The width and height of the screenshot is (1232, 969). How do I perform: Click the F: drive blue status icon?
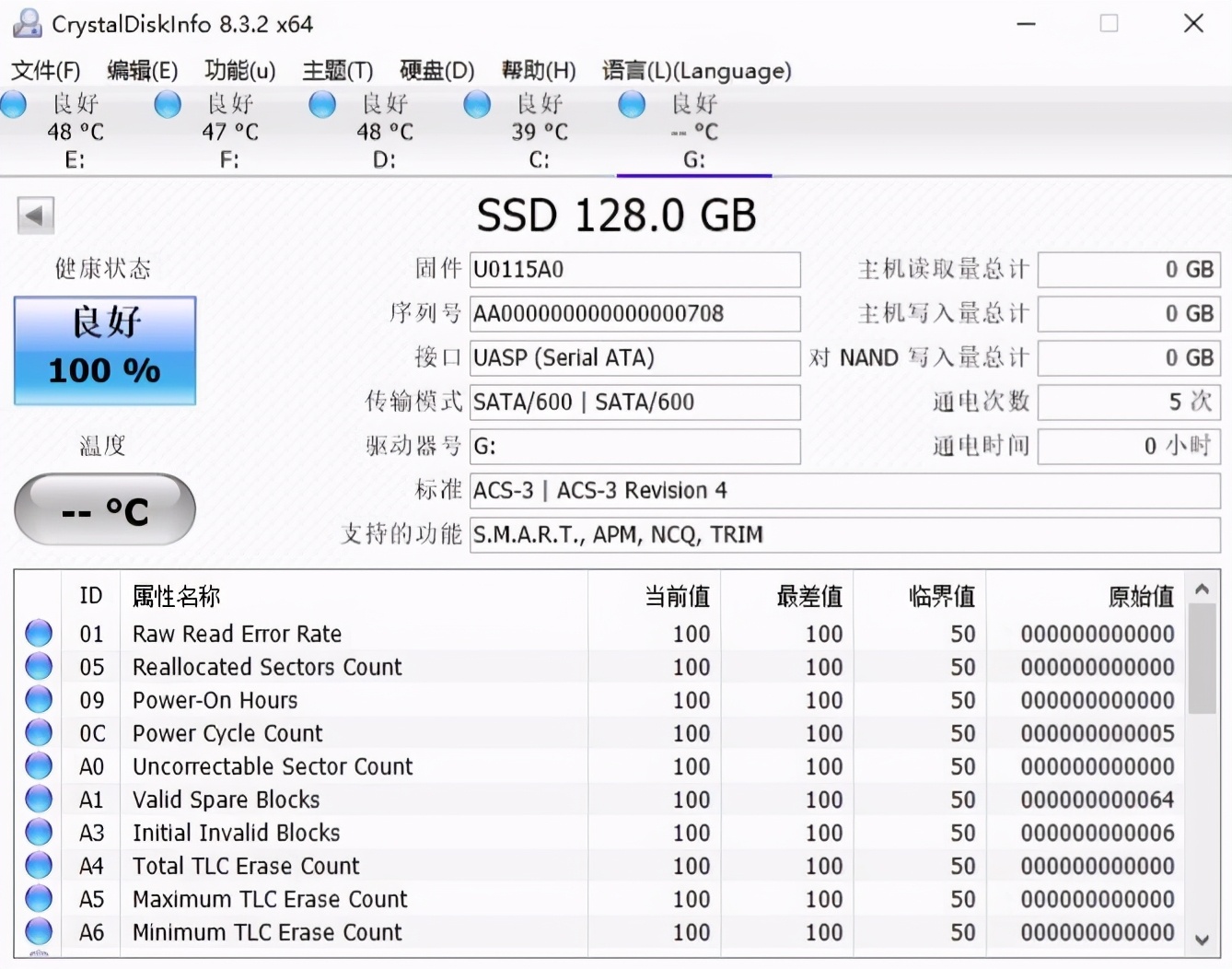168,105
